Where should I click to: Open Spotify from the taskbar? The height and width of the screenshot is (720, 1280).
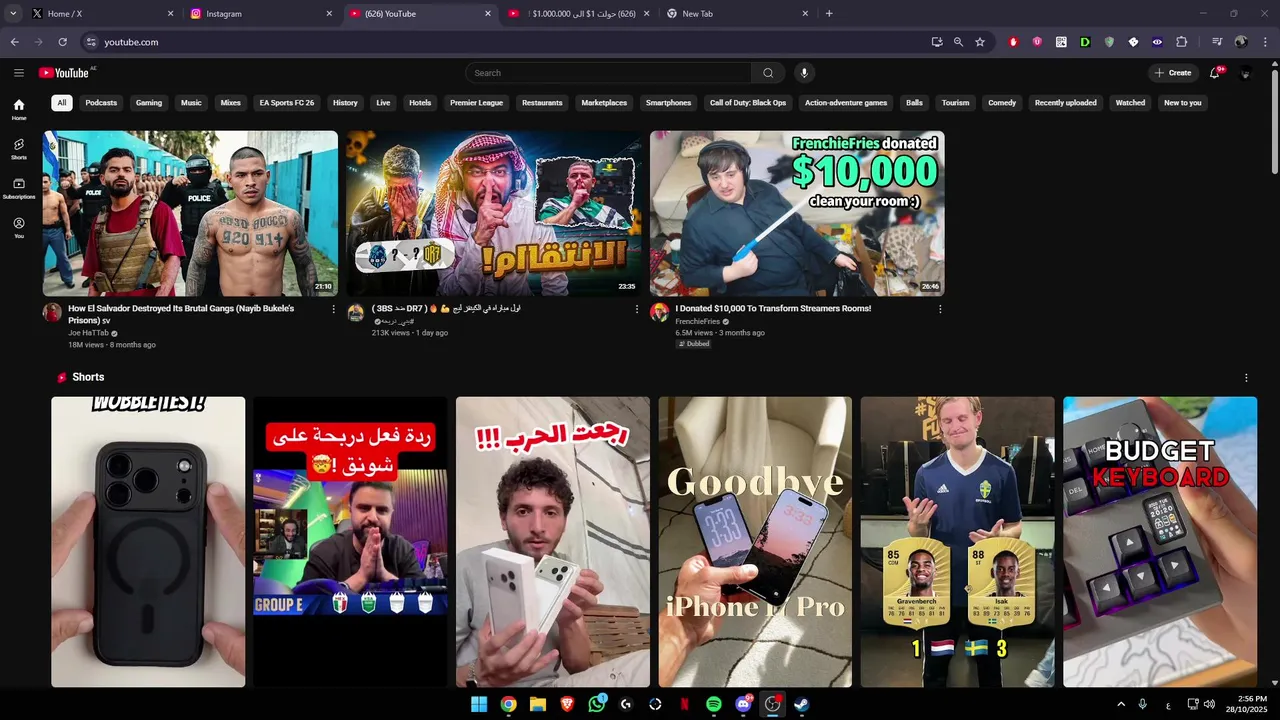(x=713, y=704)
